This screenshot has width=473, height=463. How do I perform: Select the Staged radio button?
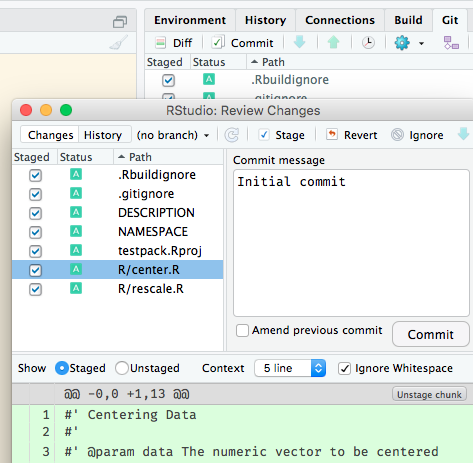(x=62, y=368)
